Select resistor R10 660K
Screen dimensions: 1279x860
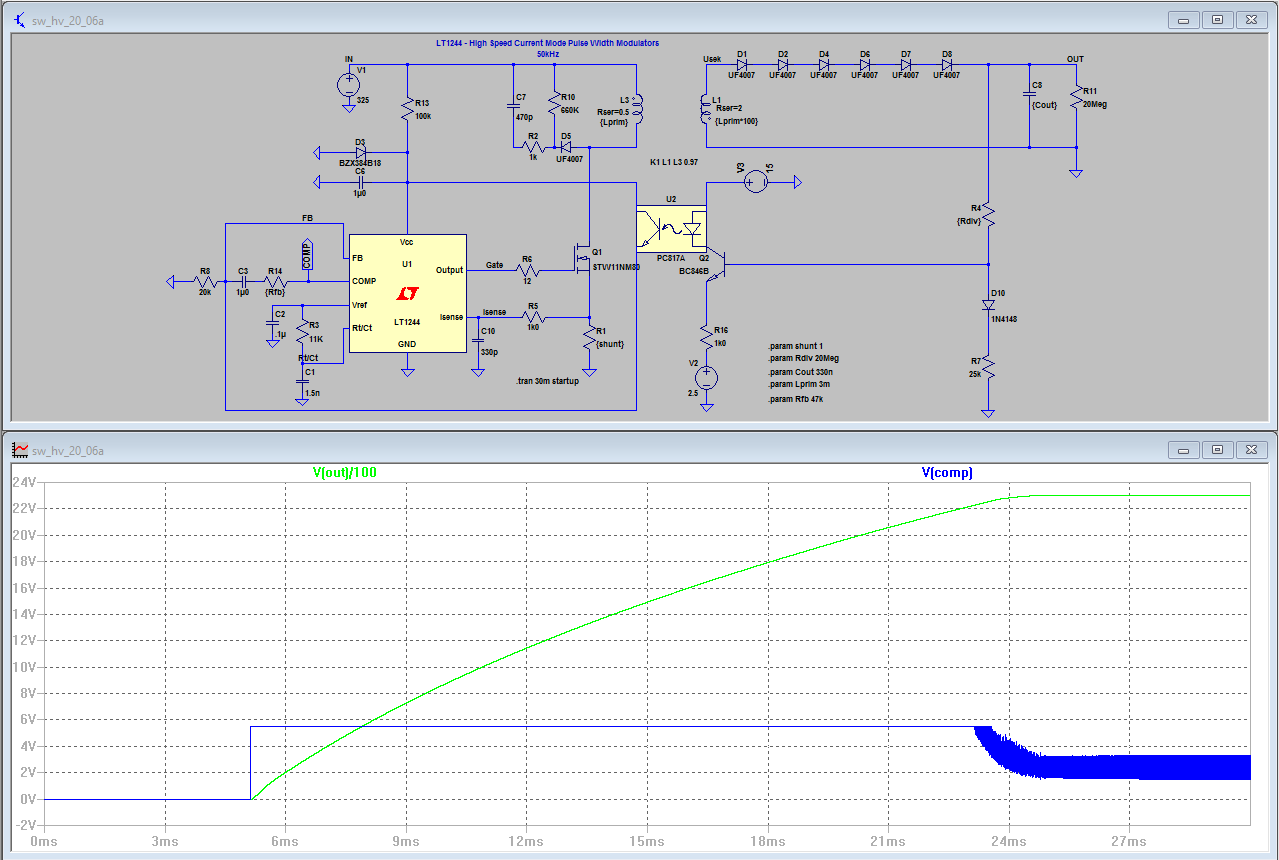tap(554, 104)
